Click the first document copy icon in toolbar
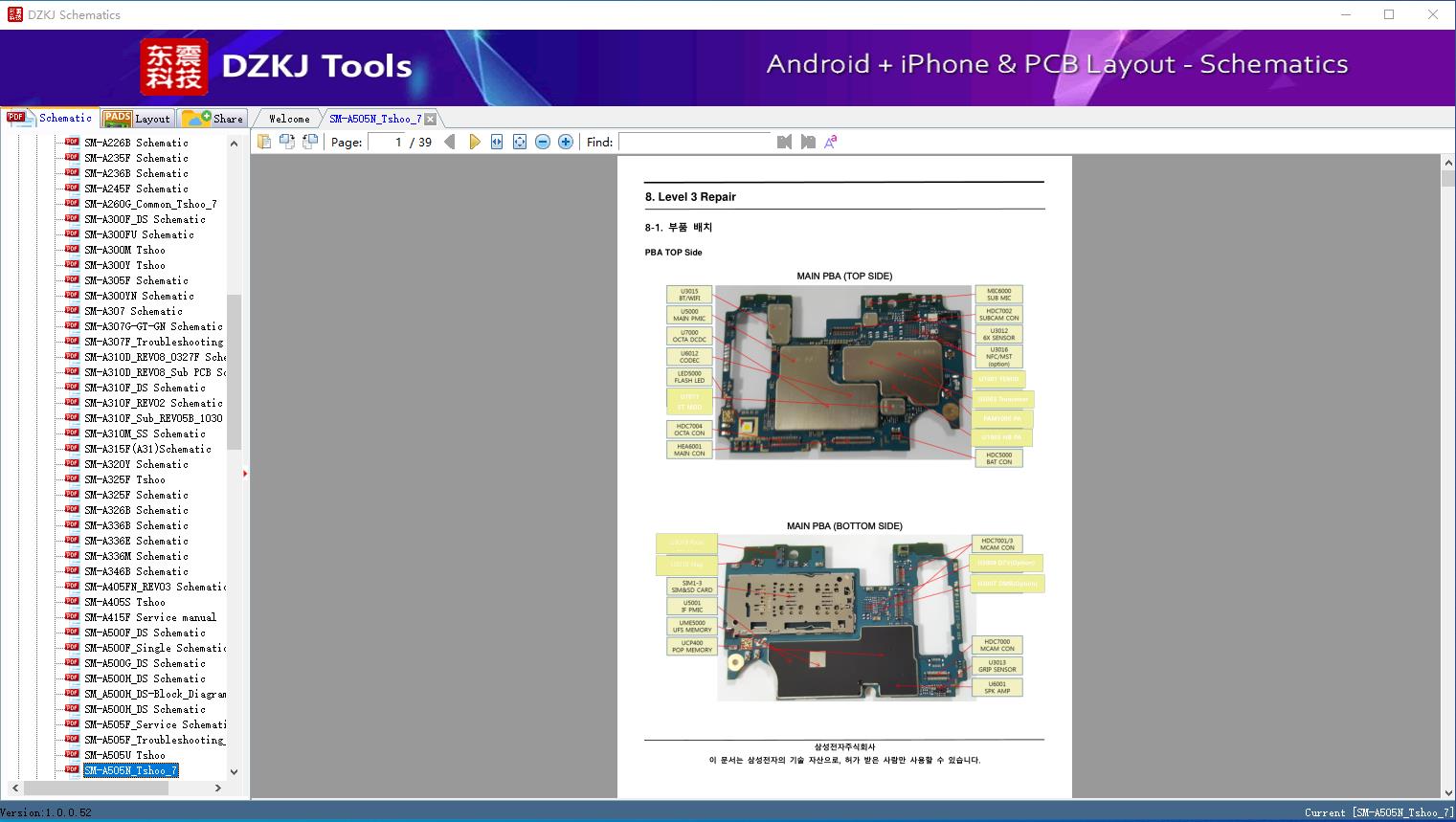Screen dimensions: 1456x822 (x=263, y=142)
